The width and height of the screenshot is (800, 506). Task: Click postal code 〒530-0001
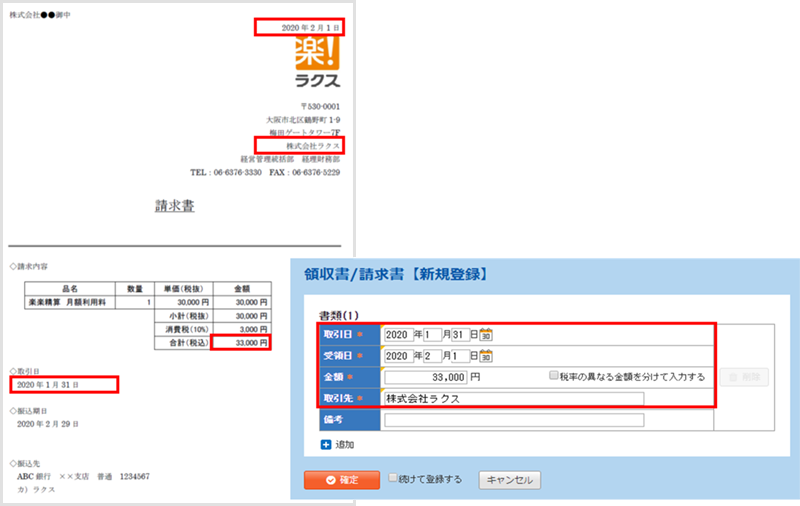pos(320,107)
